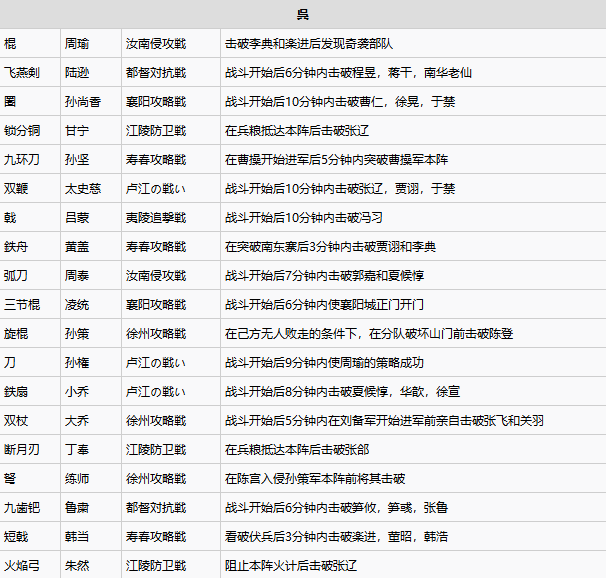Select the weapon 火焰弓
The height and width of the screenshot is (578, 606).
coord(22,566)
